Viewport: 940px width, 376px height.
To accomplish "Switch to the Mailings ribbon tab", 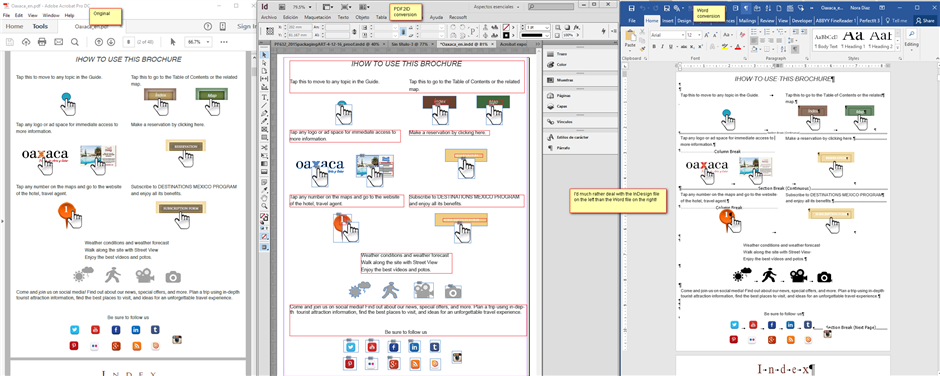I will pyautogui.click(x=747, y=20).
